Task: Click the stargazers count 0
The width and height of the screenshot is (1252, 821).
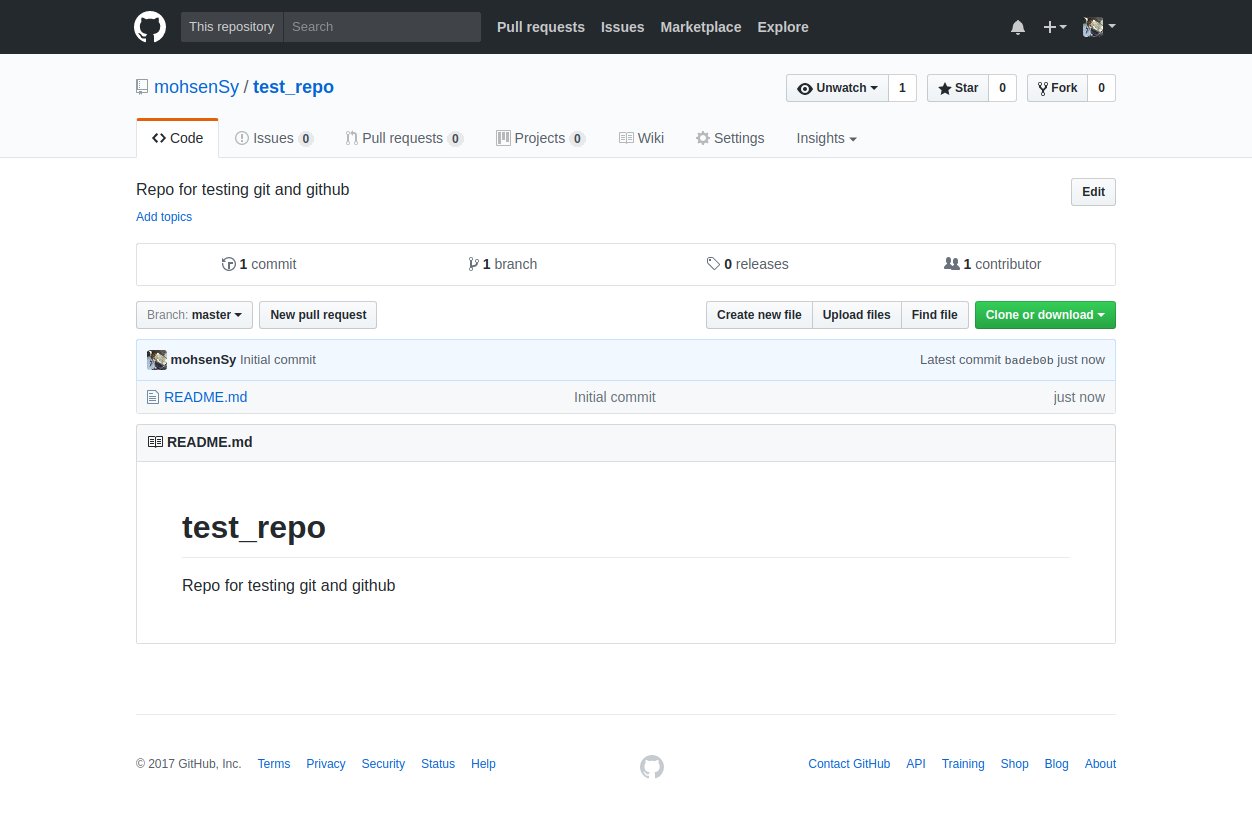Action: pos(1002,88)
